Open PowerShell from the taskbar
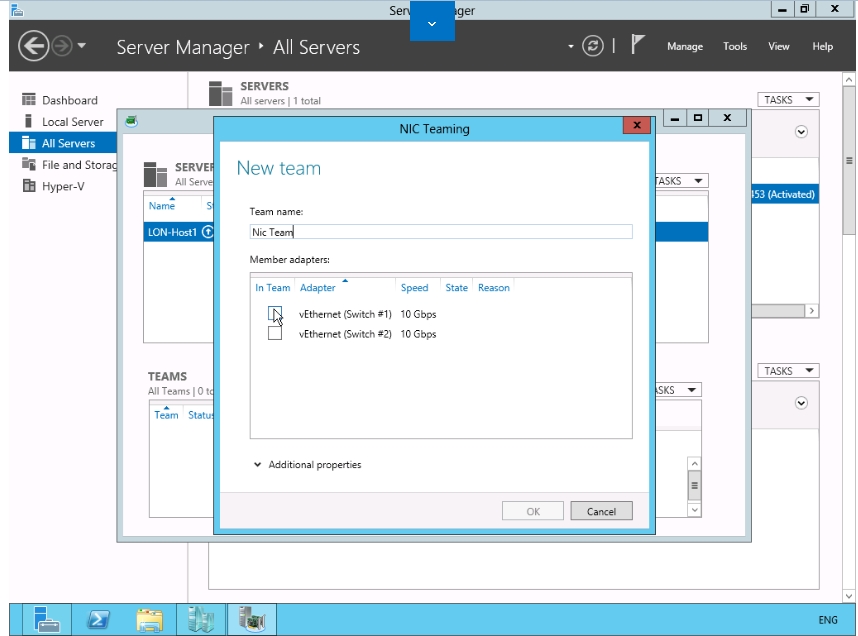The image size is (858, 636). 98,620
